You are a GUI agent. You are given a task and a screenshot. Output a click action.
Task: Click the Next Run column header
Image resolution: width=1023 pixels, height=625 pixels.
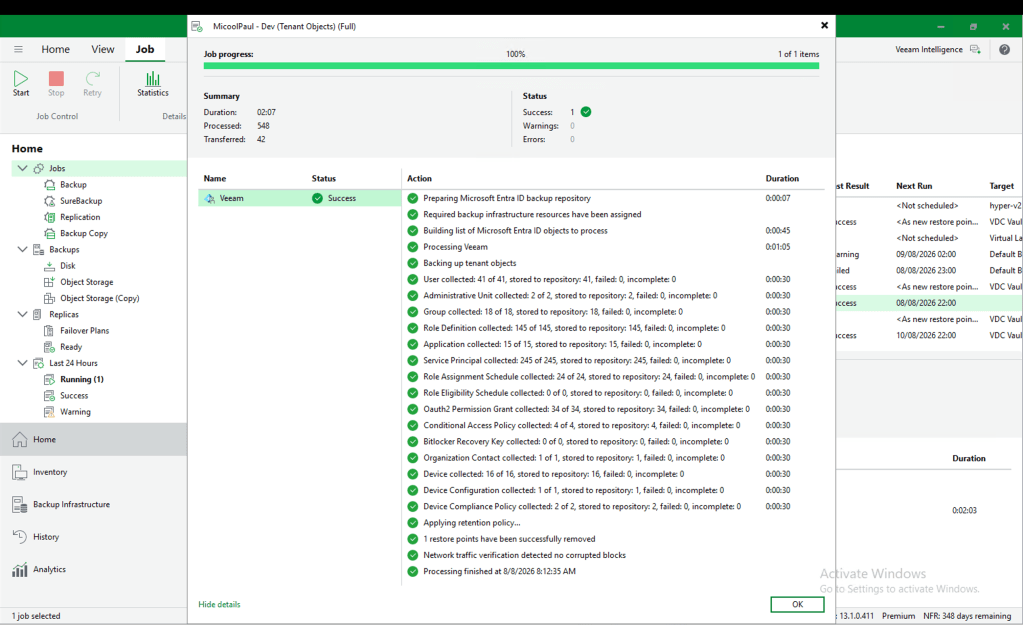coord(914,186)
